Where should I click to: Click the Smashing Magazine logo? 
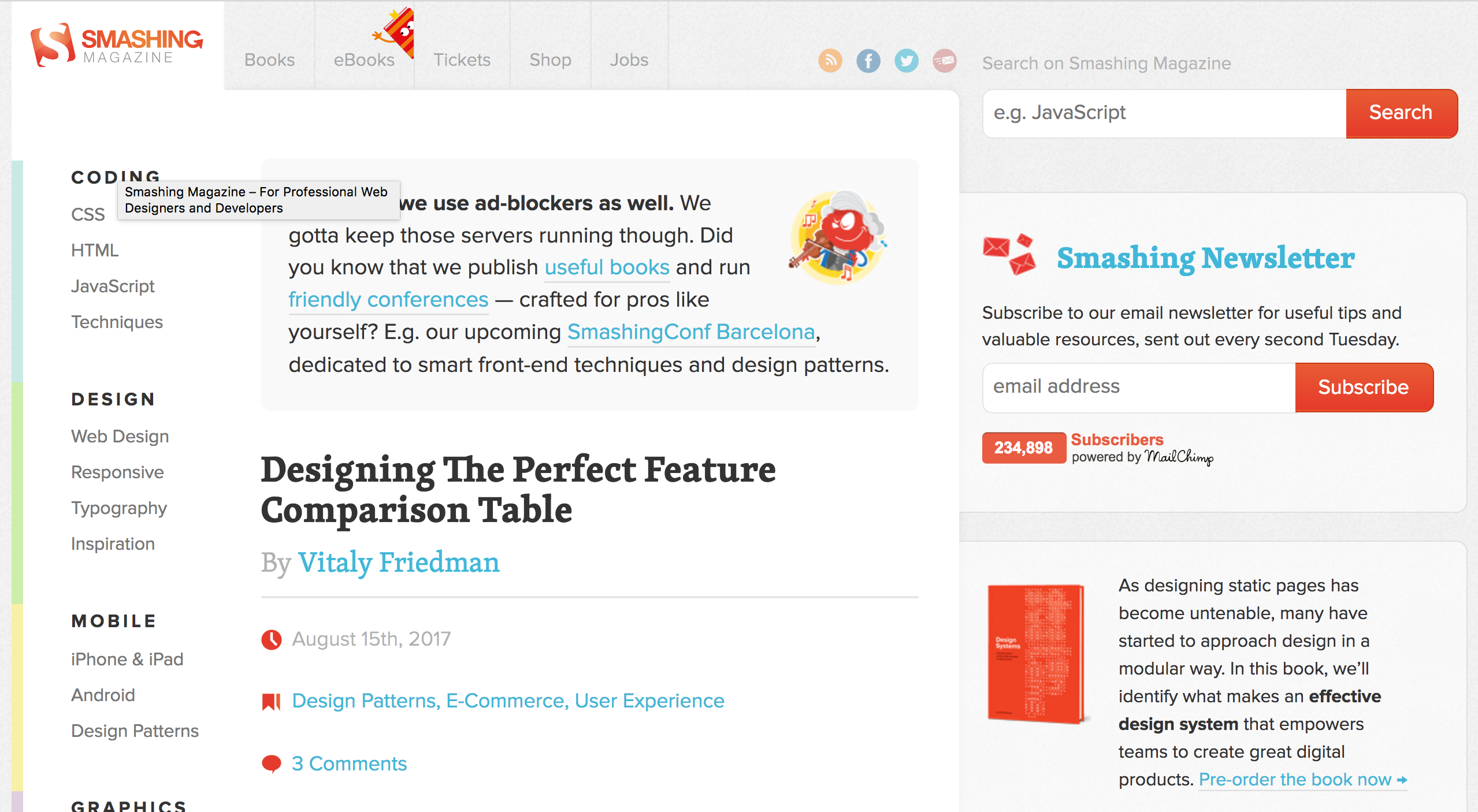click(x=117, y=45)
